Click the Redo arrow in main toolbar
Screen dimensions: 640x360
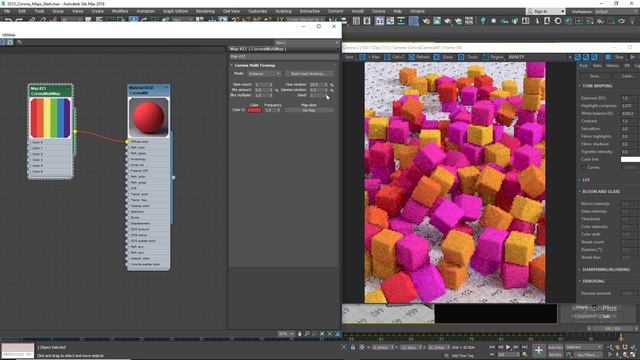click(x=19, y=20)
